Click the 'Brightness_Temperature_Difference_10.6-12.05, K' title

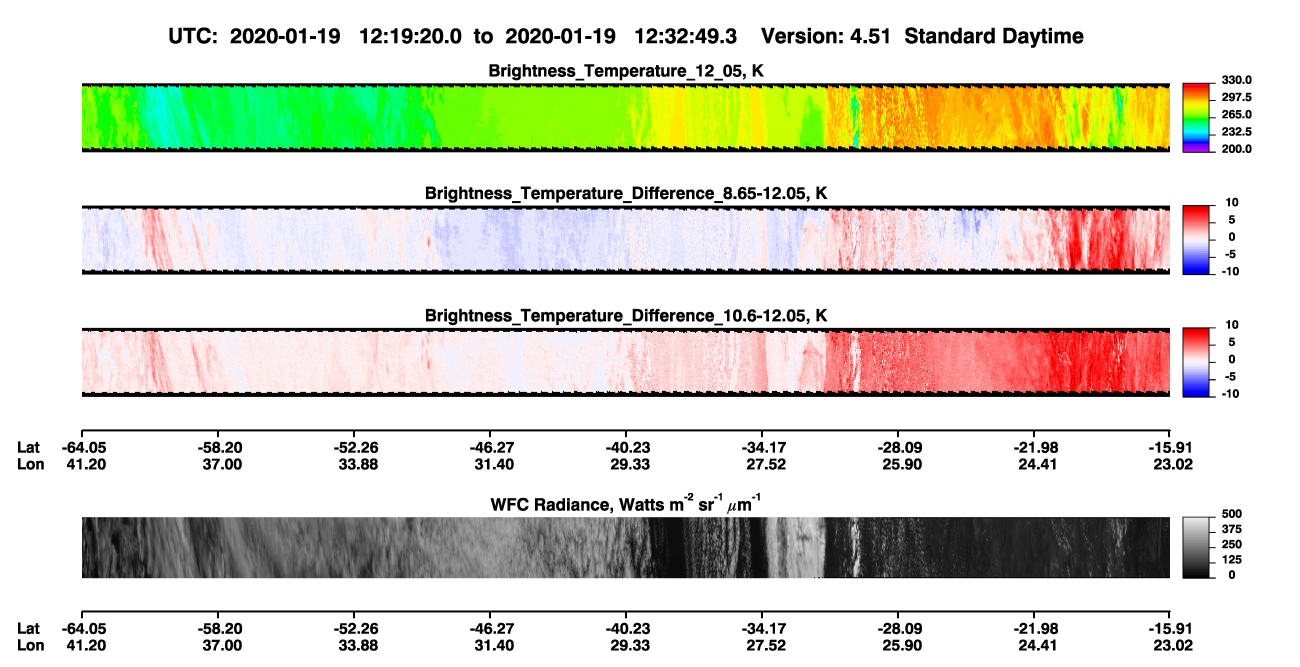(625, 315)
